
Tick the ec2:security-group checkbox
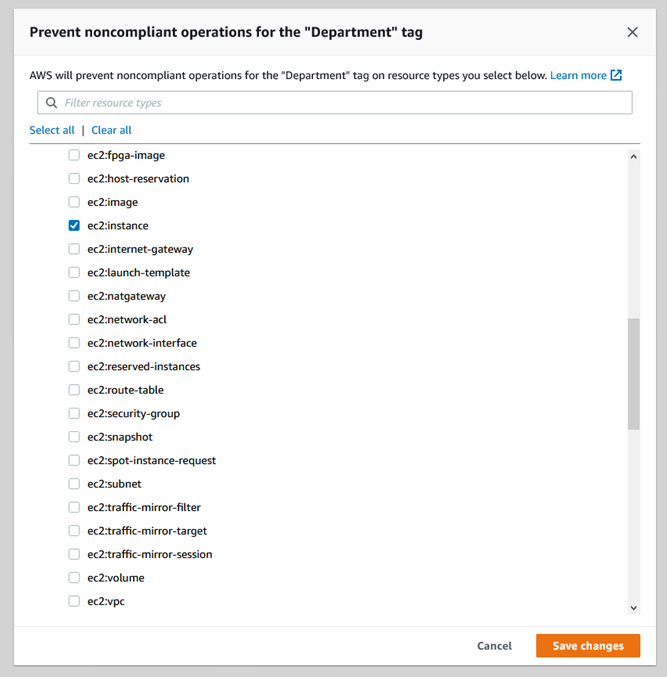[74, 414]
